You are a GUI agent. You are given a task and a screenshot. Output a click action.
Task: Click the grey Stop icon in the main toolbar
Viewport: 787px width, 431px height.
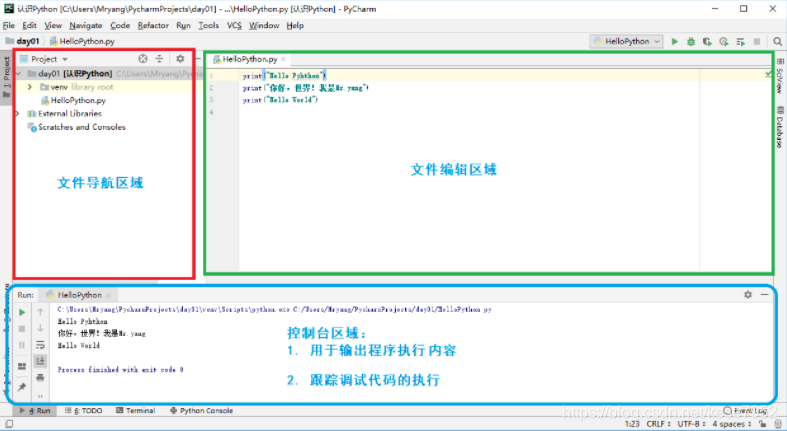click(x=757, y=42)
